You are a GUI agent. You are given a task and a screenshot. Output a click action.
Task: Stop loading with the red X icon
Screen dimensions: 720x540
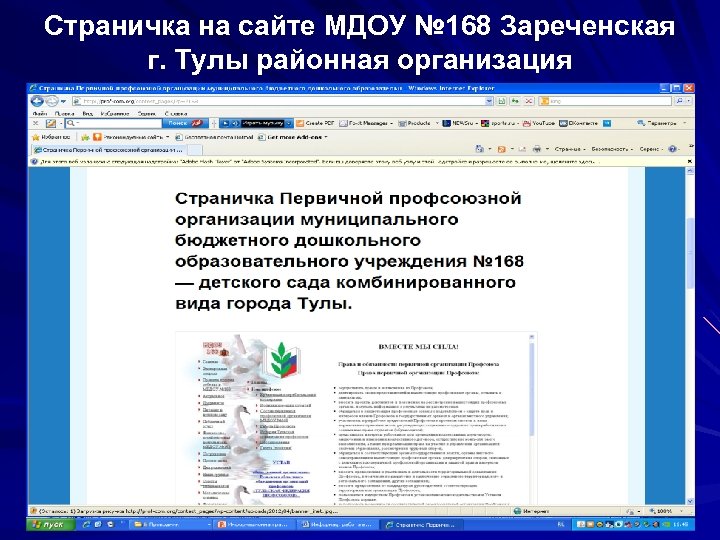coord(529,101)
